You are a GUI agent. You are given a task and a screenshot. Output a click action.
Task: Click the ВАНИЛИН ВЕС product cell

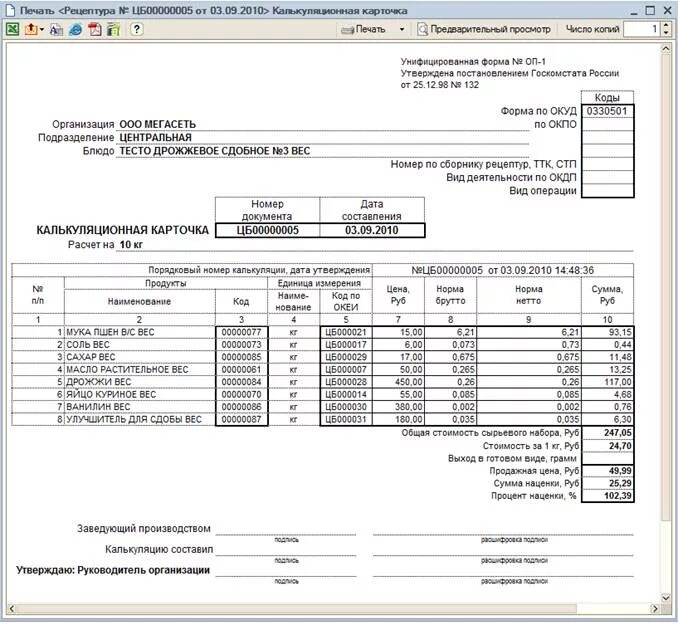[x=140, y=407]
